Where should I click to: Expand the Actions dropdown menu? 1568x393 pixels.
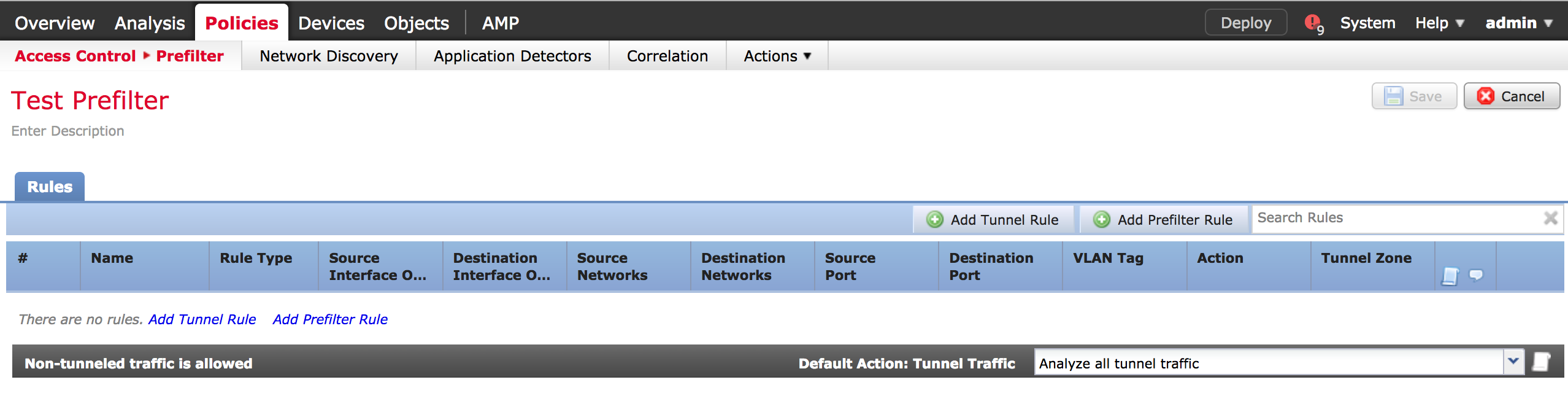click(777, 56)
